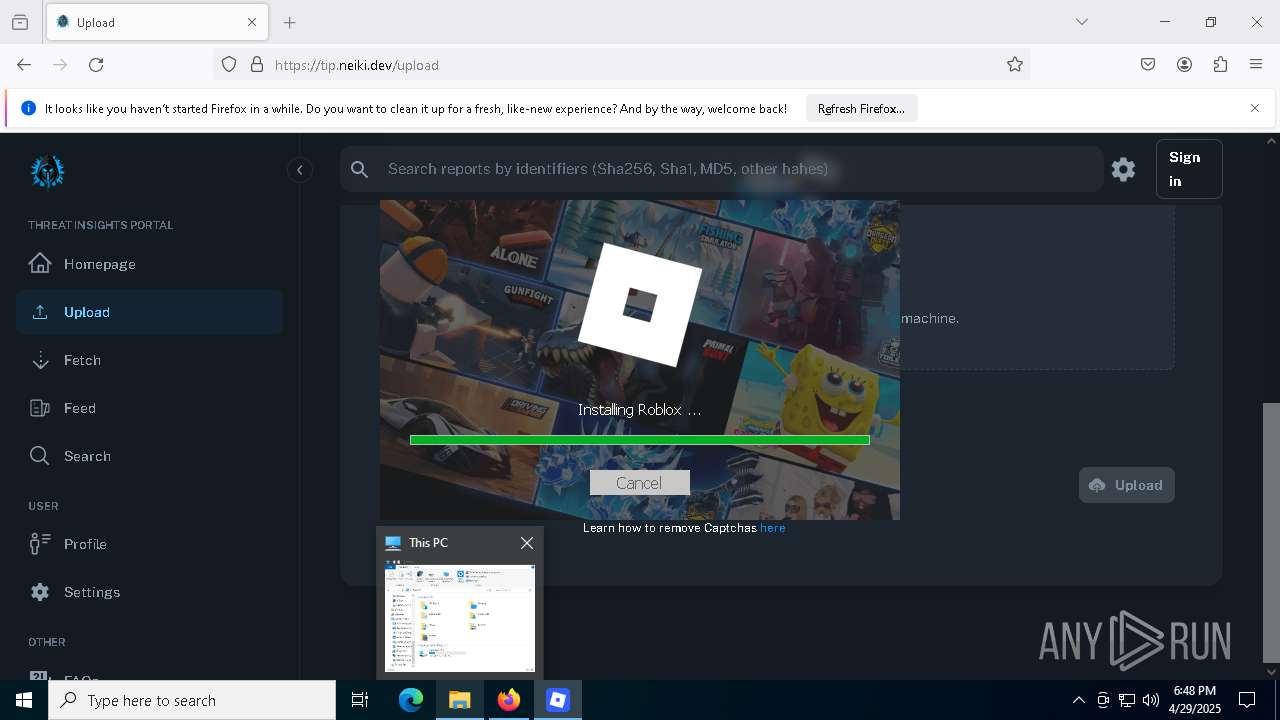
Task: Open the Firefox application menu
Action: pyautogui.click(x=1256, y=65)
